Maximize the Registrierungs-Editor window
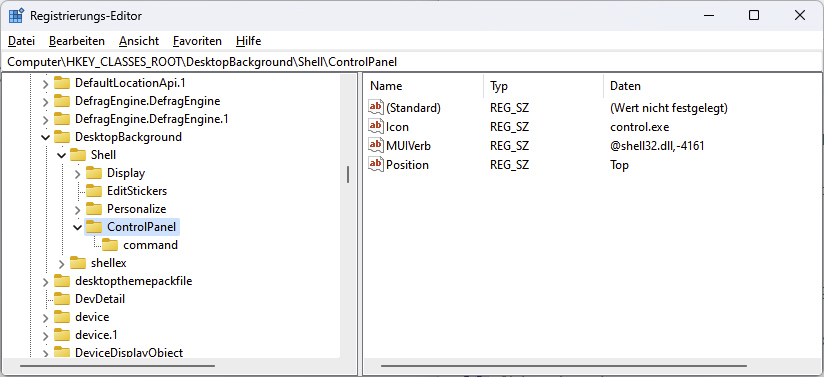 [754, 16]
